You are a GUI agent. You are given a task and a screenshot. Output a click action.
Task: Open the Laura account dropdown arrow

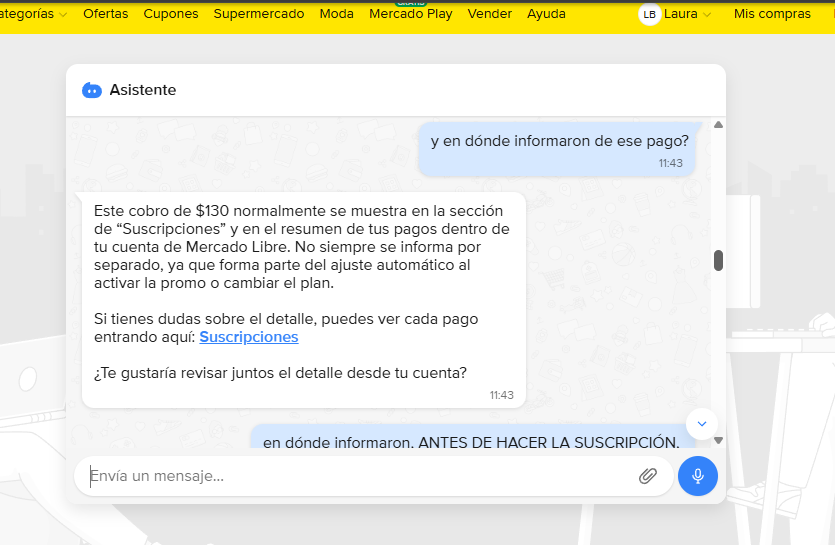point(707,15)
